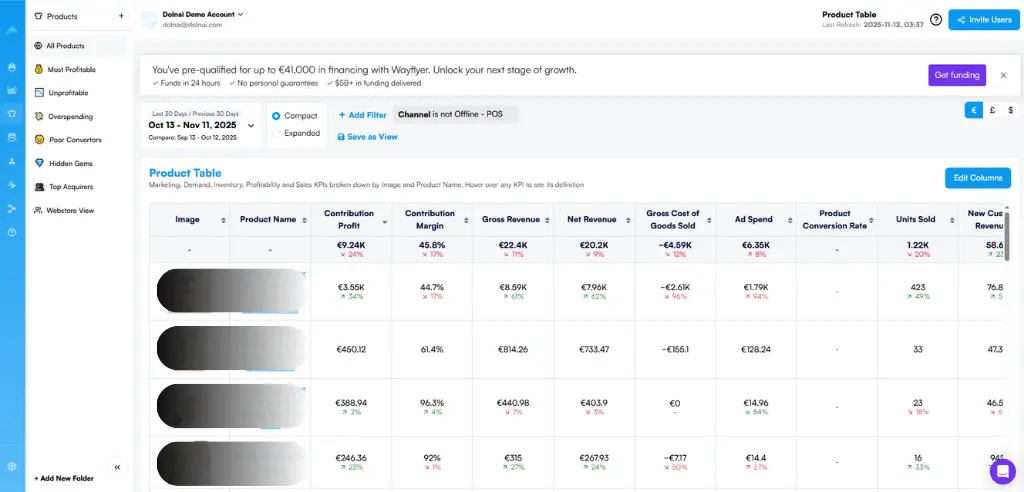
Task: Select Compact table view
Action: (295, 116)
